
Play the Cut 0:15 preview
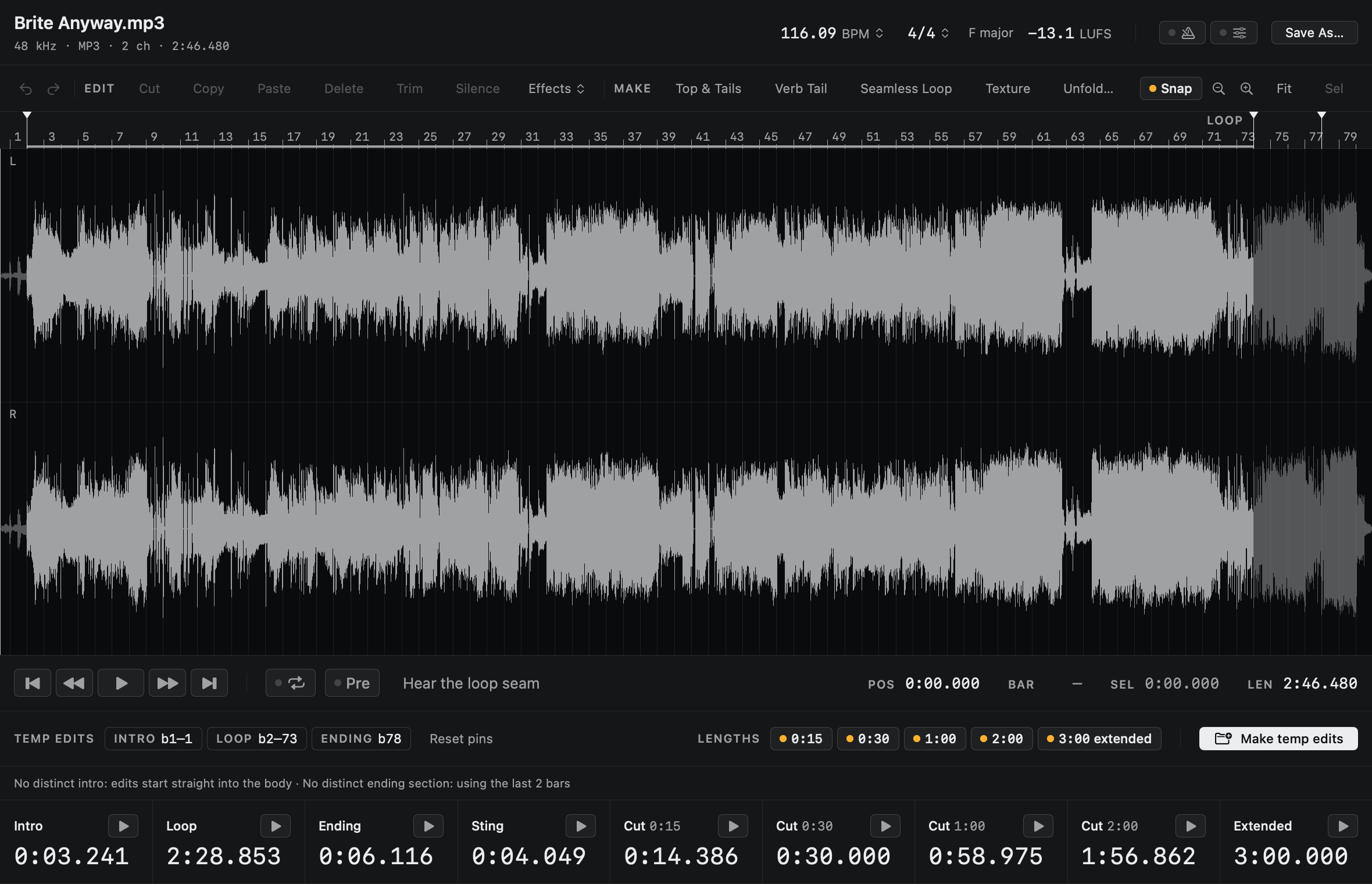coord(733,826)
